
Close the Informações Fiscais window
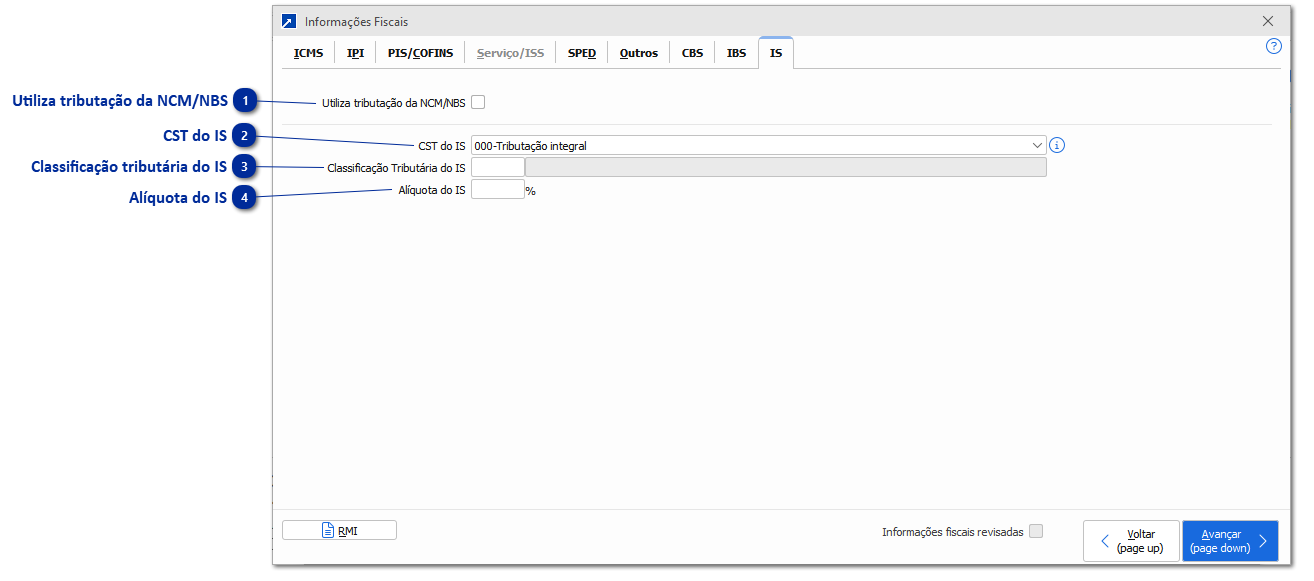(x=1268, y=21)
